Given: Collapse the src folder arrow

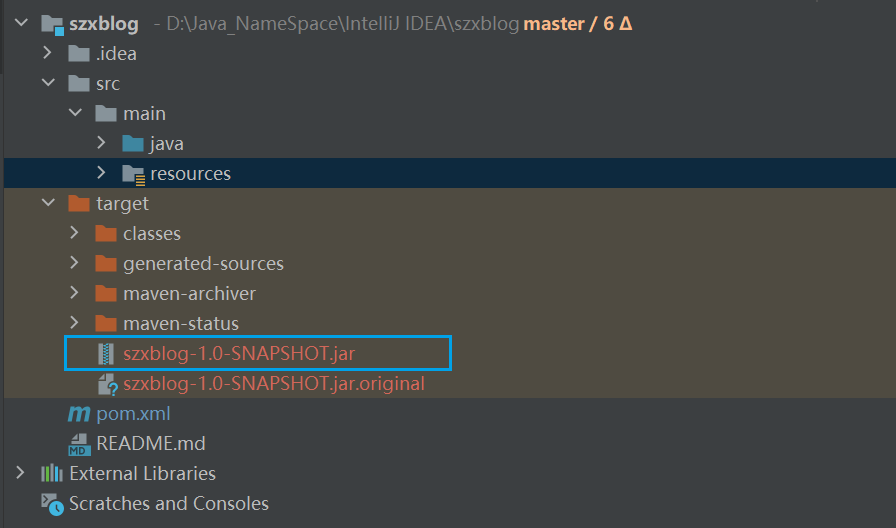Looking at the screenshot, I should [47, 83].
